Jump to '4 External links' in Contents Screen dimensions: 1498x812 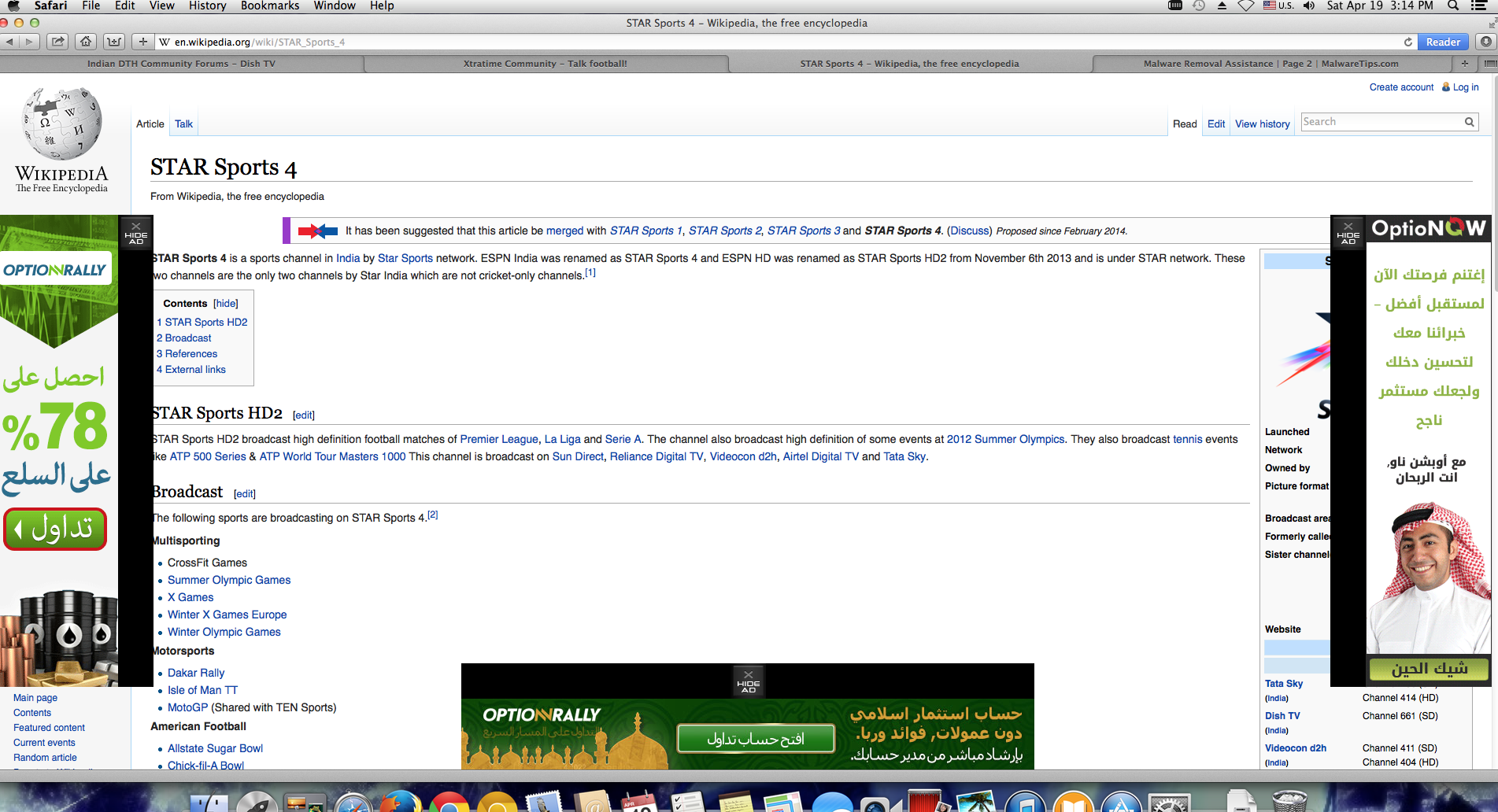pyautogui.click(x=190, y=370)
